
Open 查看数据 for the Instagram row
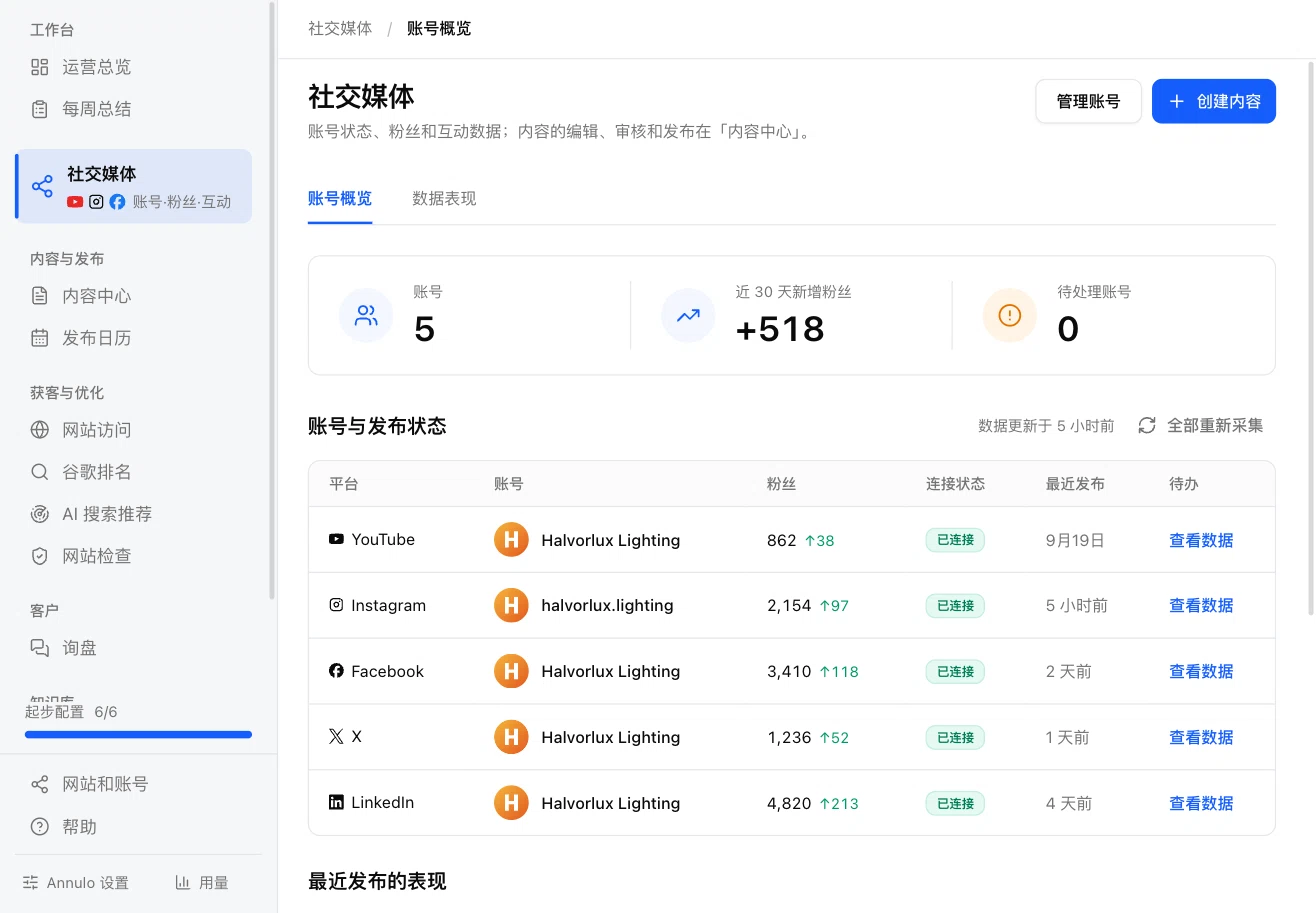[1201, 605]
